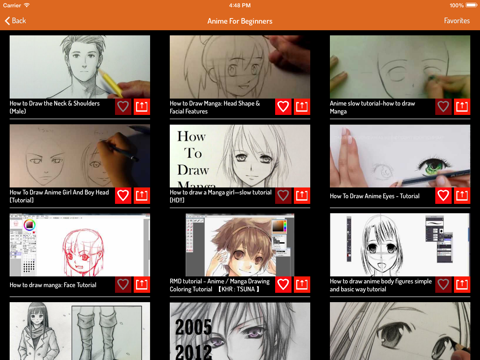Open the Favorites list
The width and height of the screenshot is (480, 360).
(x=457, y=21)
